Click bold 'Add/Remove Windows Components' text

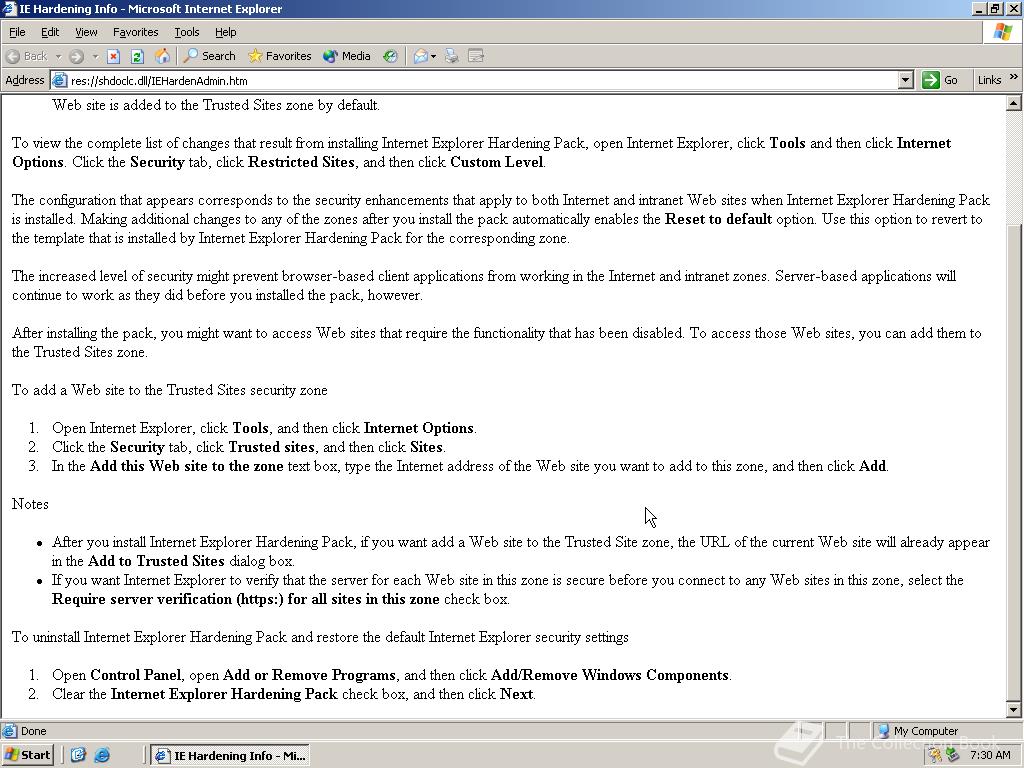tap(609, 675)
